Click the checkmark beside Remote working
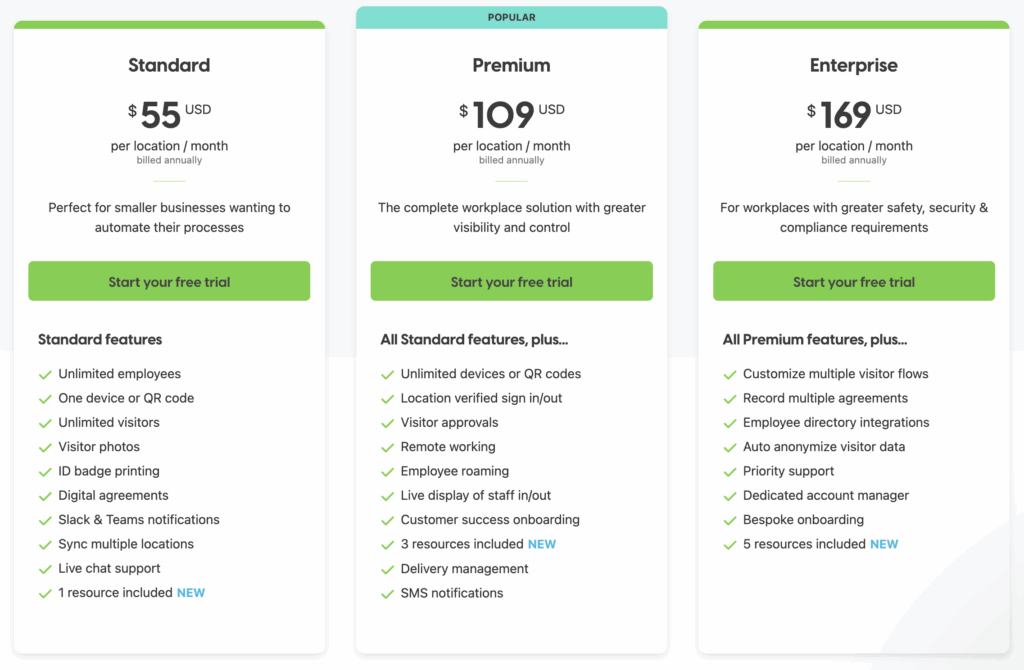1024x670 pixels. [388, 447]
